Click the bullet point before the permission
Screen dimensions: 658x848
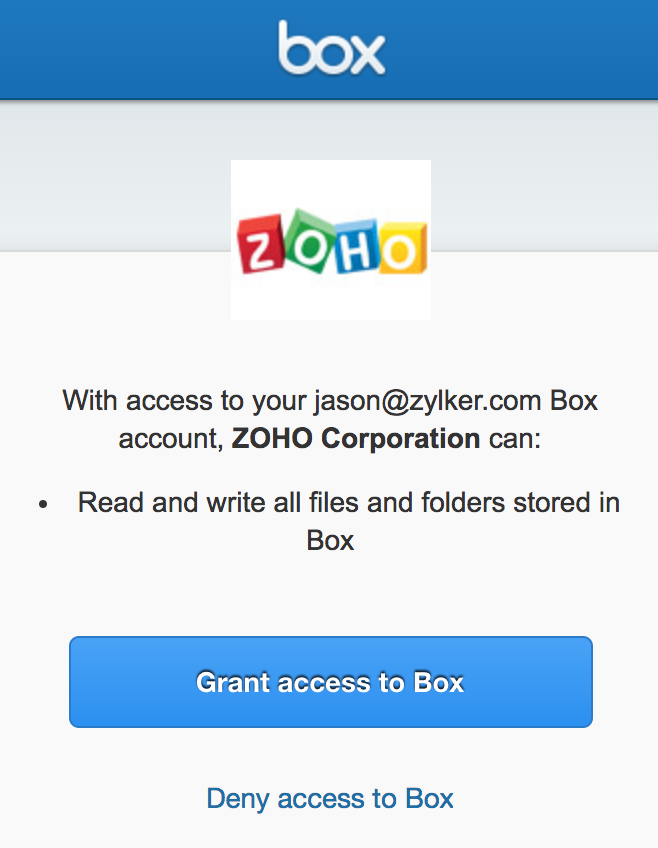[43, 504]
